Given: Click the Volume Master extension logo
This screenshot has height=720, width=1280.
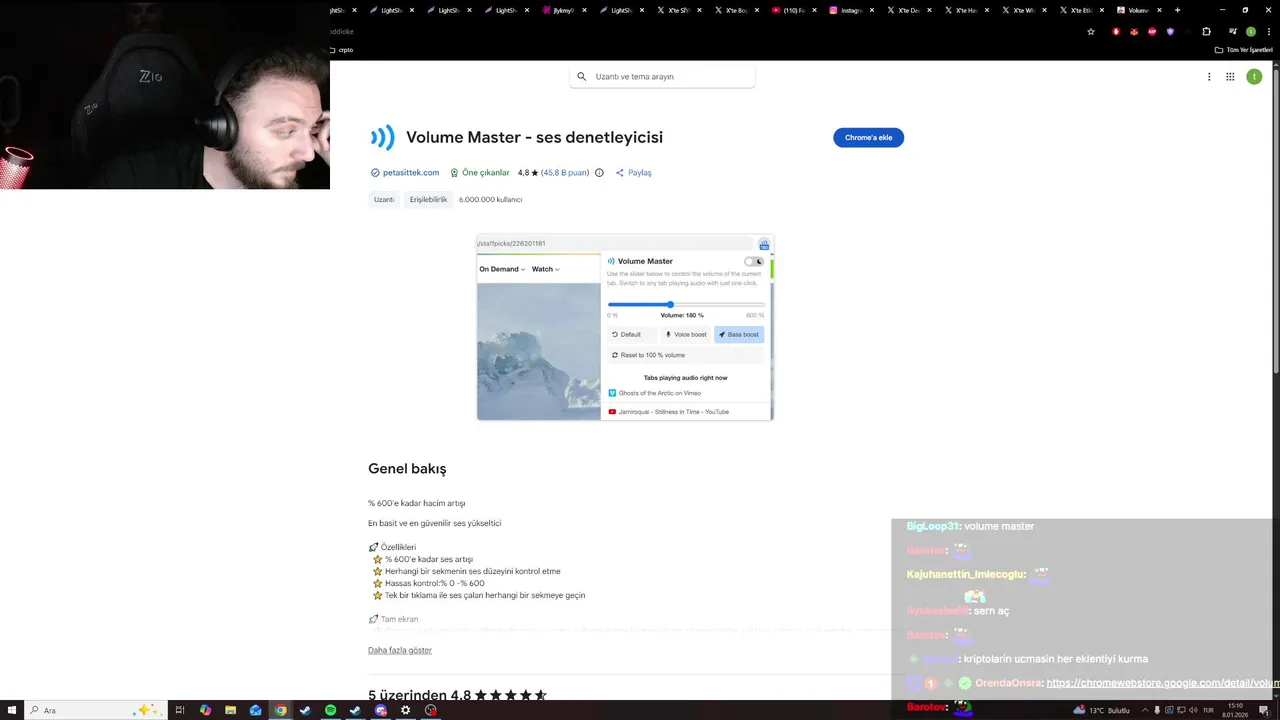Looking at the screenshot, I should coord(382,138).
